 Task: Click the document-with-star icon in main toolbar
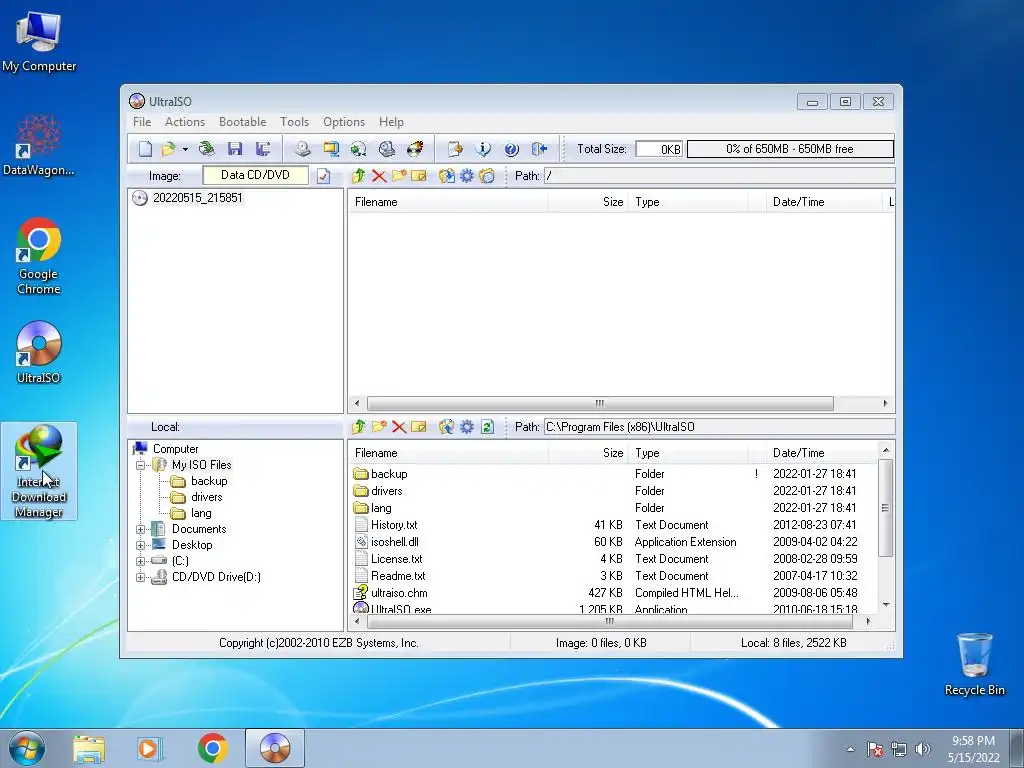click(x=455, y=149)
